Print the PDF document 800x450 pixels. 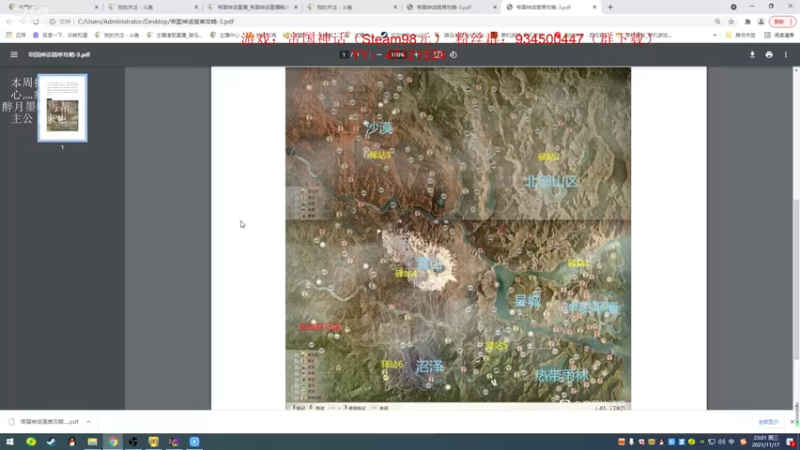click(x=769, y=55)
